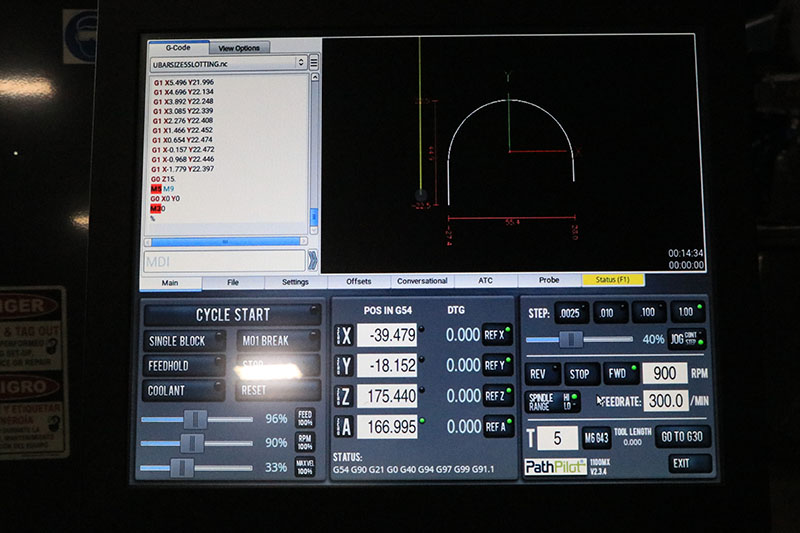The image size is (800, 533).
Task: Click the MDI send arrow icon
Action: click(x=313, y=262)
